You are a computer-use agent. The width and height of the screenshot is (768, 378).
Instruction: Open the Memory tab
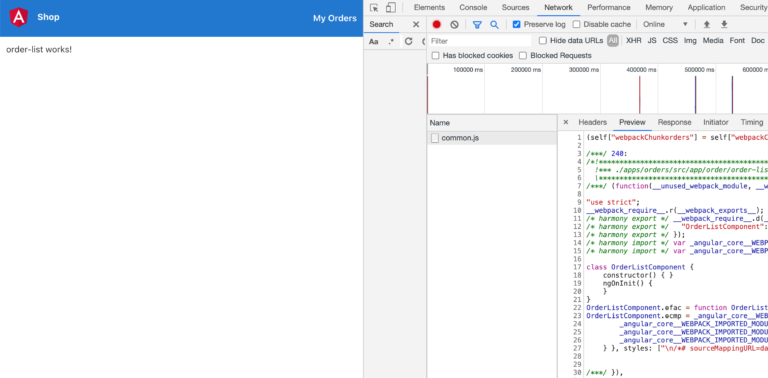(x=659, y=8)
